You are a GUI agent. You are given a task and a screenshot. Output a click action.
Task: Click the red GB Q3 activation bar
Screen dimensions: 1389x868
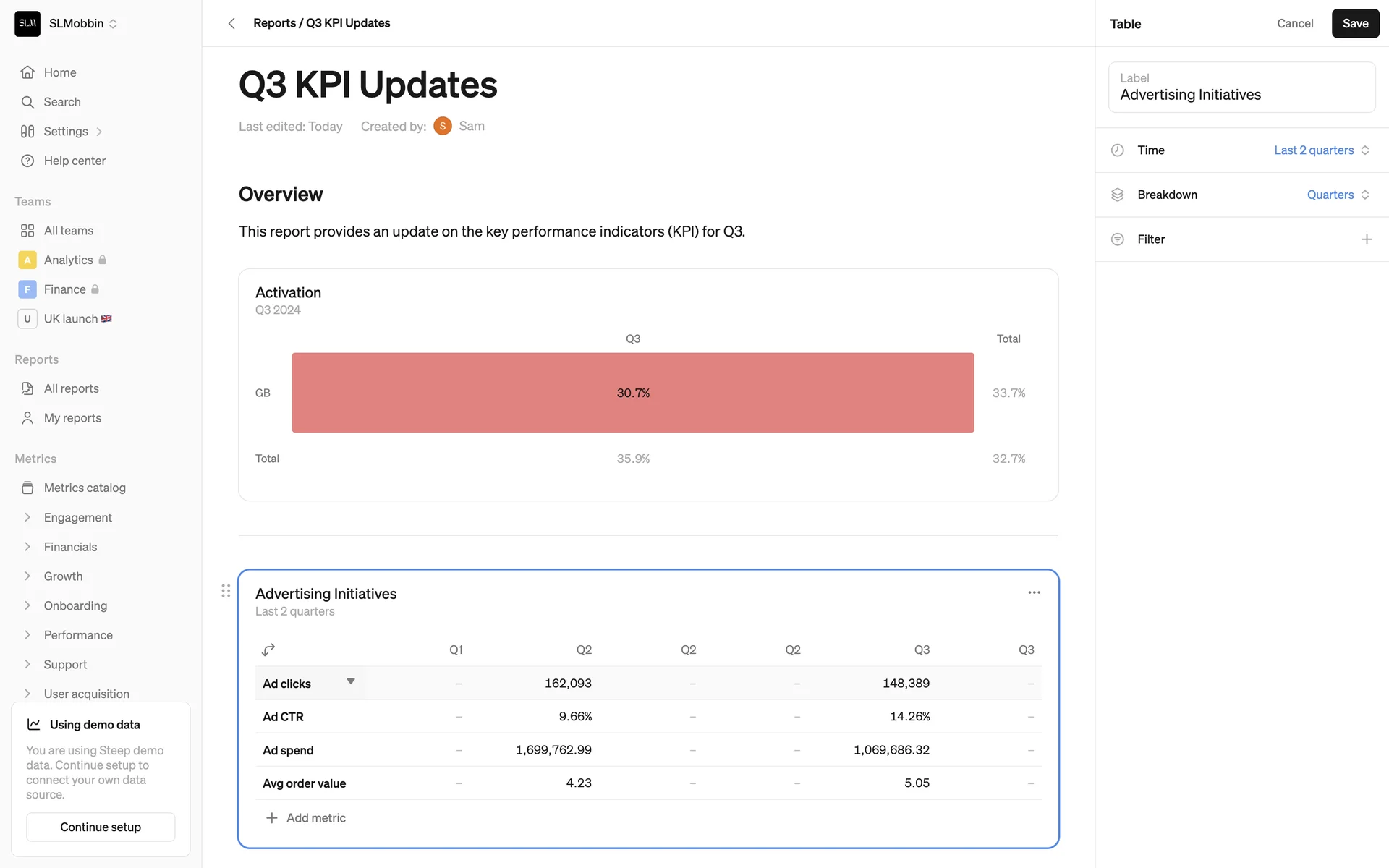click(x=632, y=393)
